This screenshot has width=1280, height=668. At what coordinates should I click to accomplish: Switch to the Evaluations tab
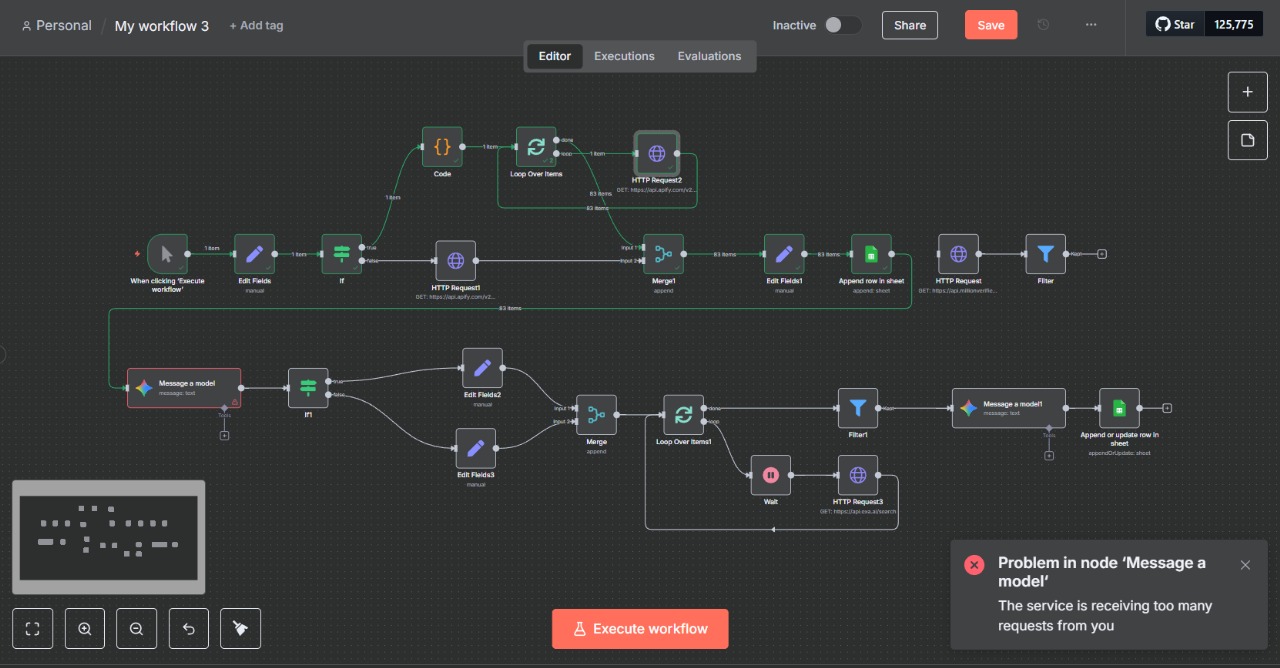point(709,56)
